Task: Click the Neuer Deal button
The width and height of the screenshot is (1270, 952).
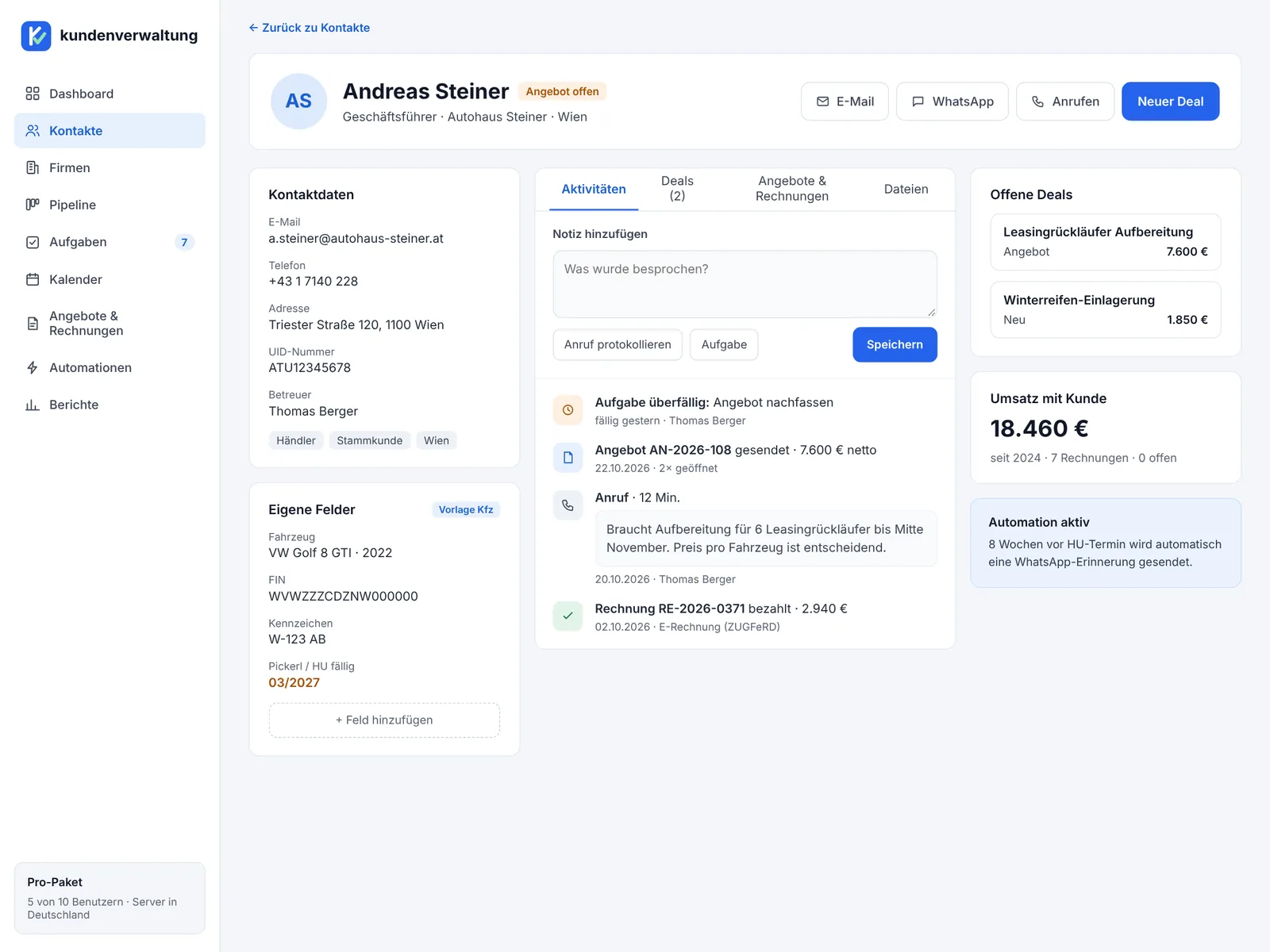Action: (1170, 102)
